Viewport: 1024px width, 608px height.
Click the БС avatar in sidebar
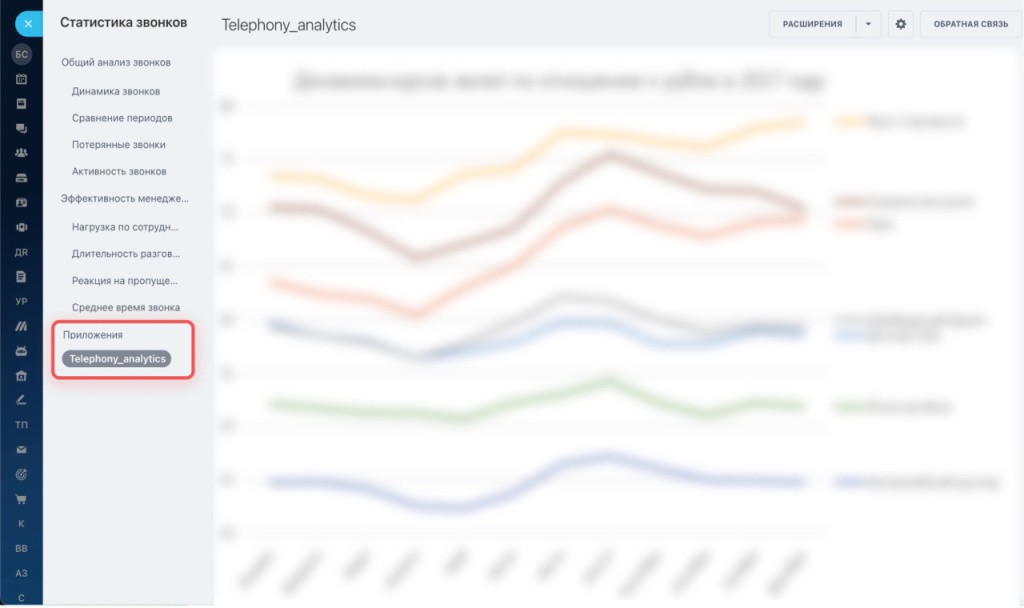[x=21, y=55]
